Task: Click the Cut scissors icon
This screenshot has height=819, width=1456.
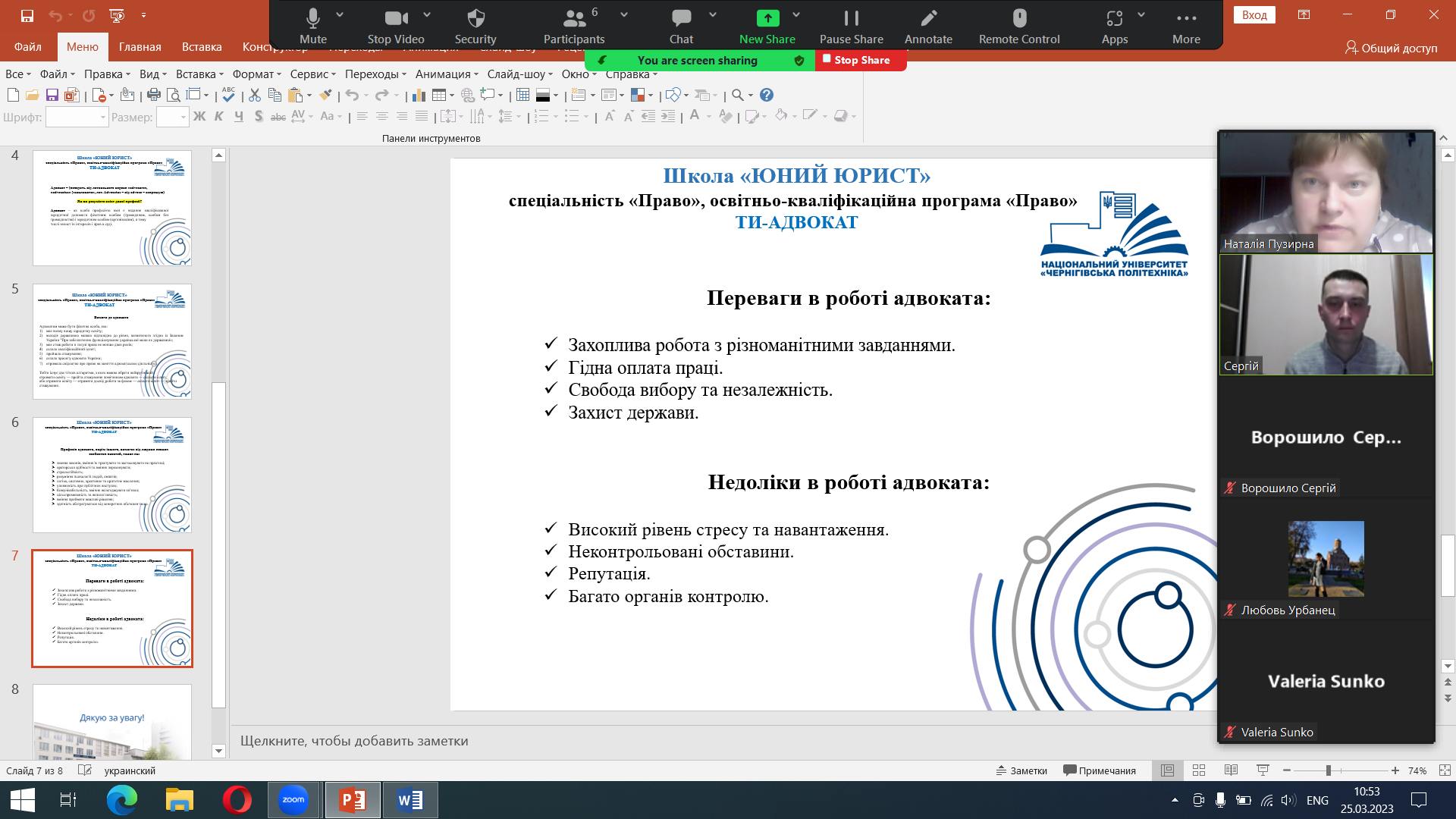Action: point(255,95)
